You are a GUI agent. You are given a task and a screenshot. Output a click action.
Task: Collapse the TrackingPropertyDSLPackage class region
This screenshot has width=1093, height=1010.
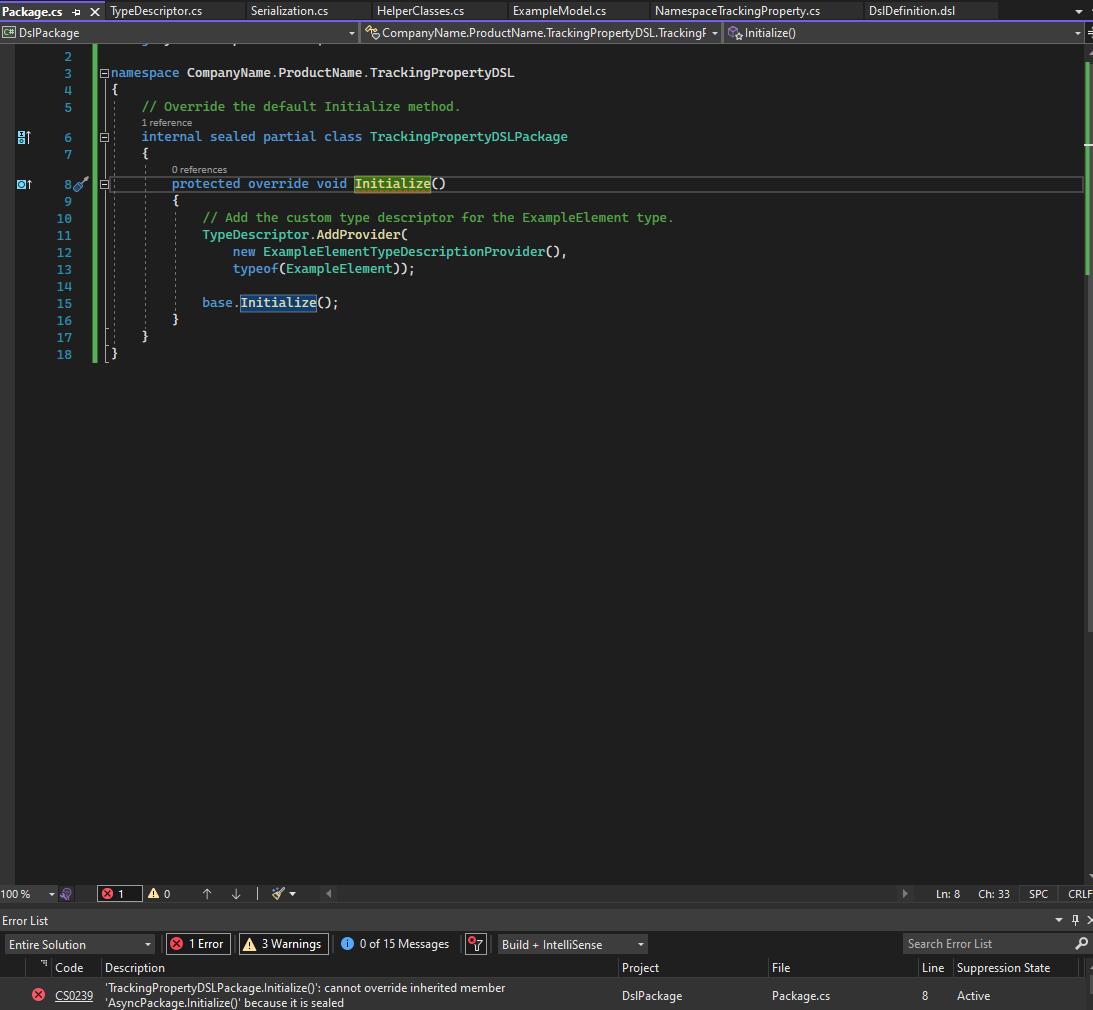coord(104,137)
